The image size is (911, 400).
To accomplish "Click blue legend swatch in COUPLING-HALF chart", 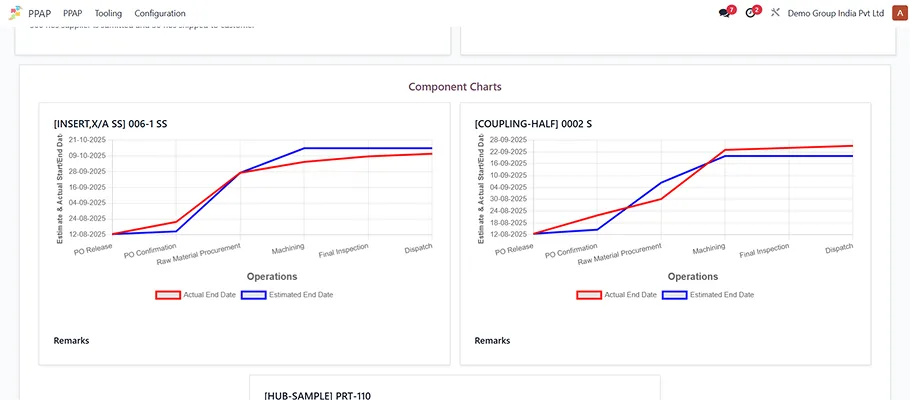I will [x=675, y=295].
